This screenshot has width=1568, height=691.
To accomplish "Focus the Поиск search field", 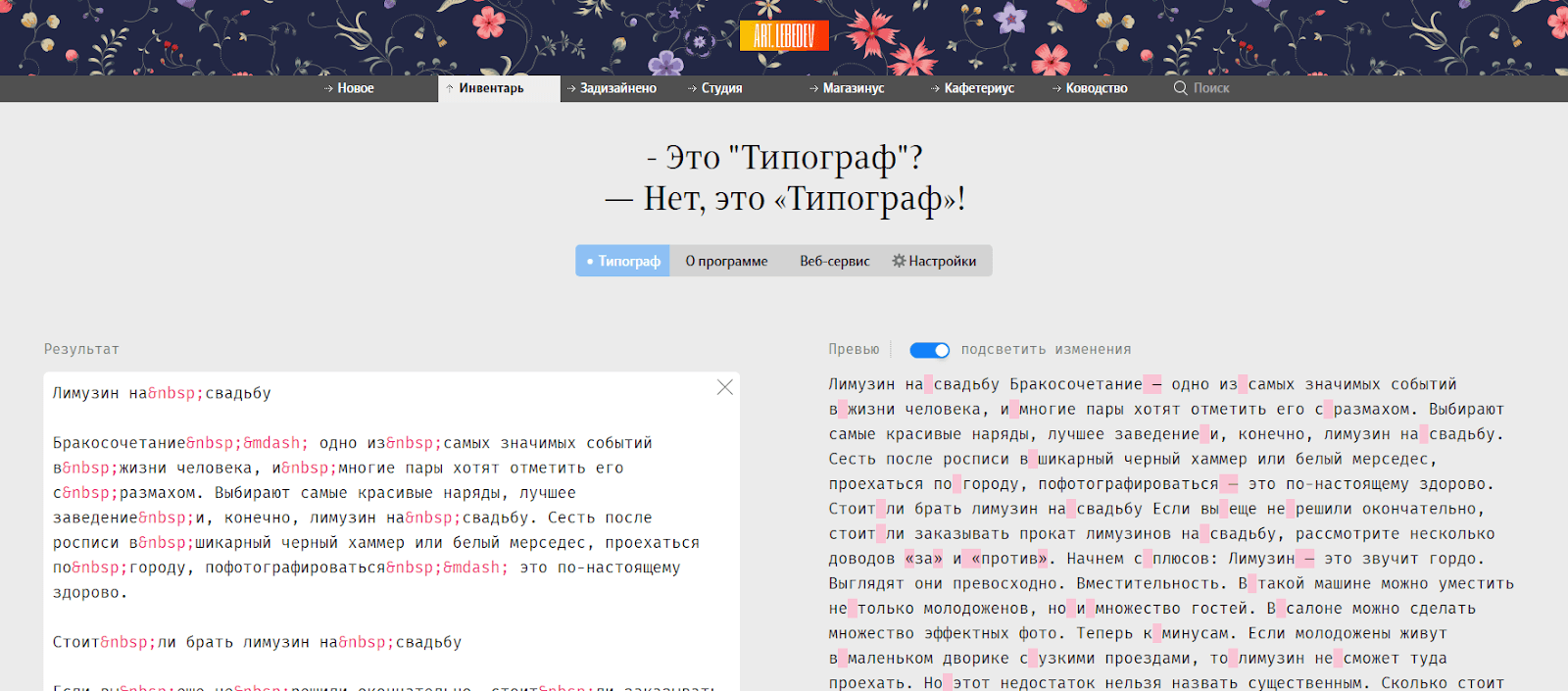I will coord(1211,88).
